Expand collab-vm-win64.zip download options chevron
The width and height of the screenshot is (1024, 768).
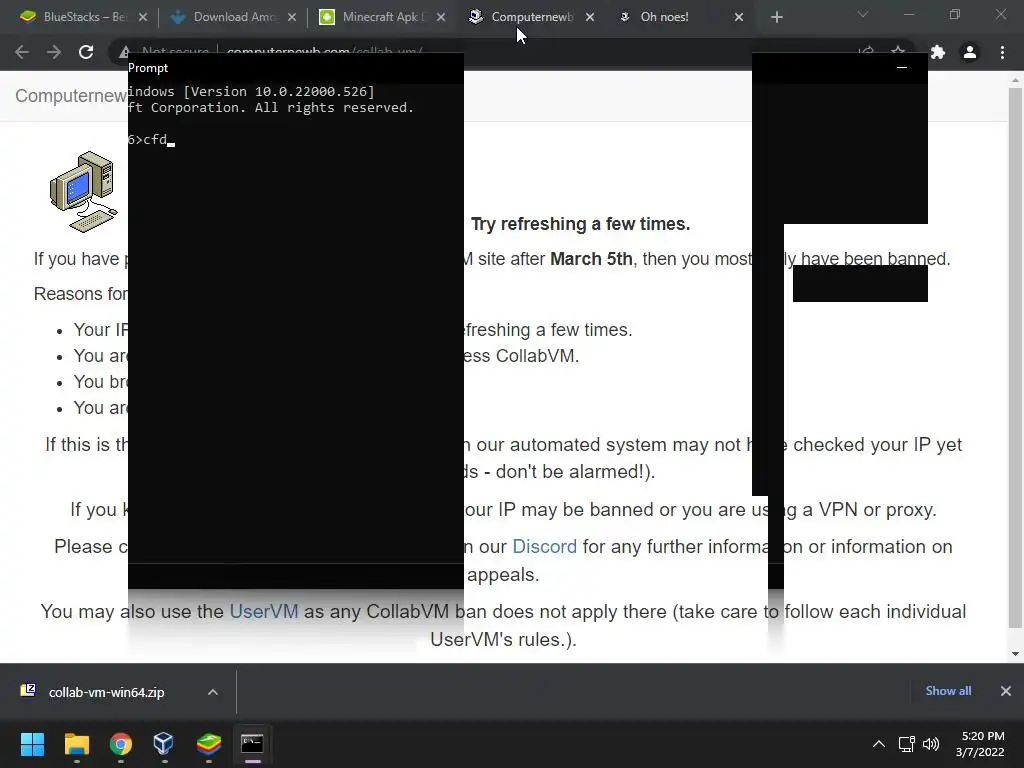[x=213, y=692]
